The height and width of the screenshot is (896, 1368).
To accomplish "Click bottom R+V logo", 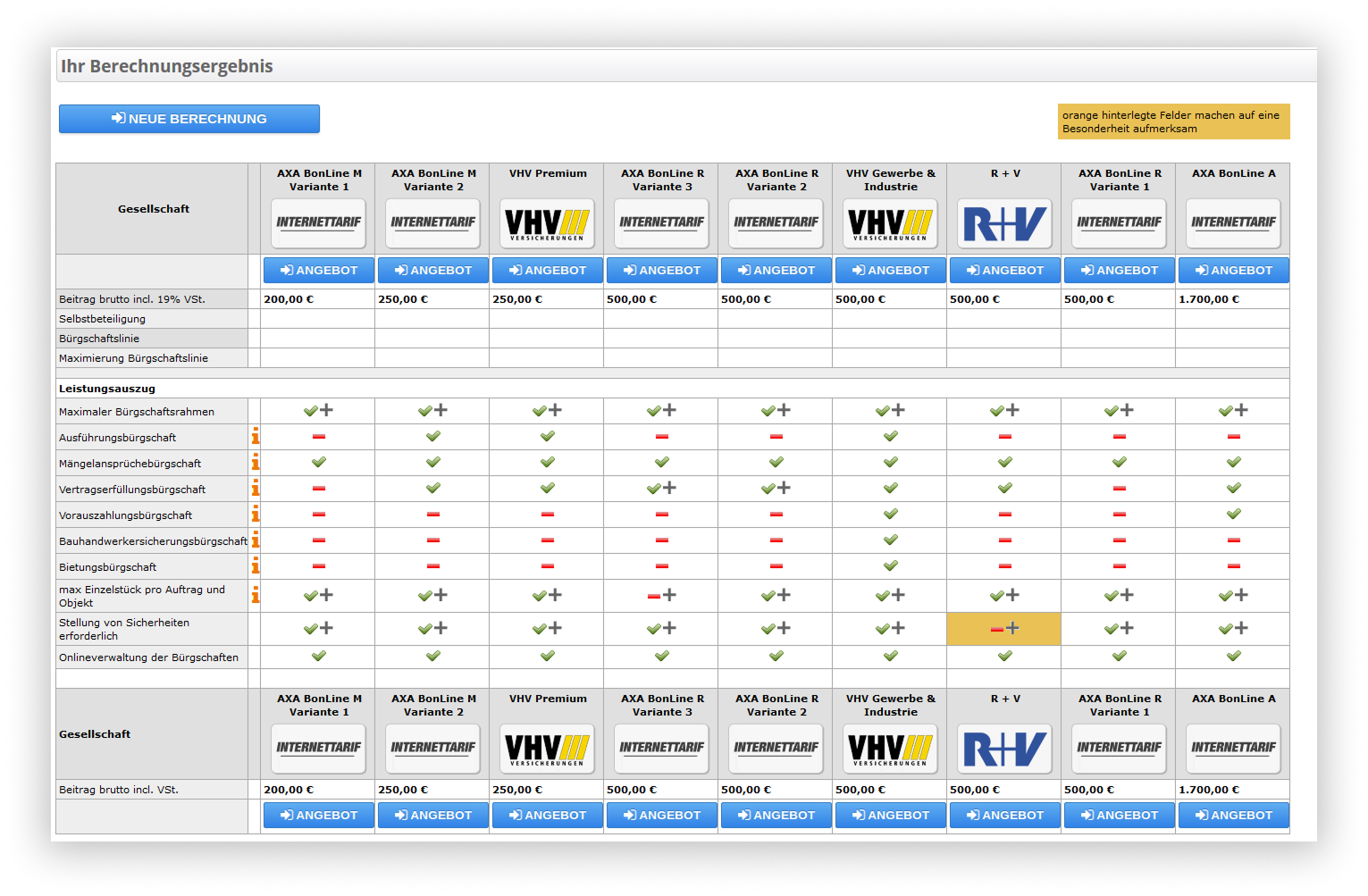I will pos(1005,749).
